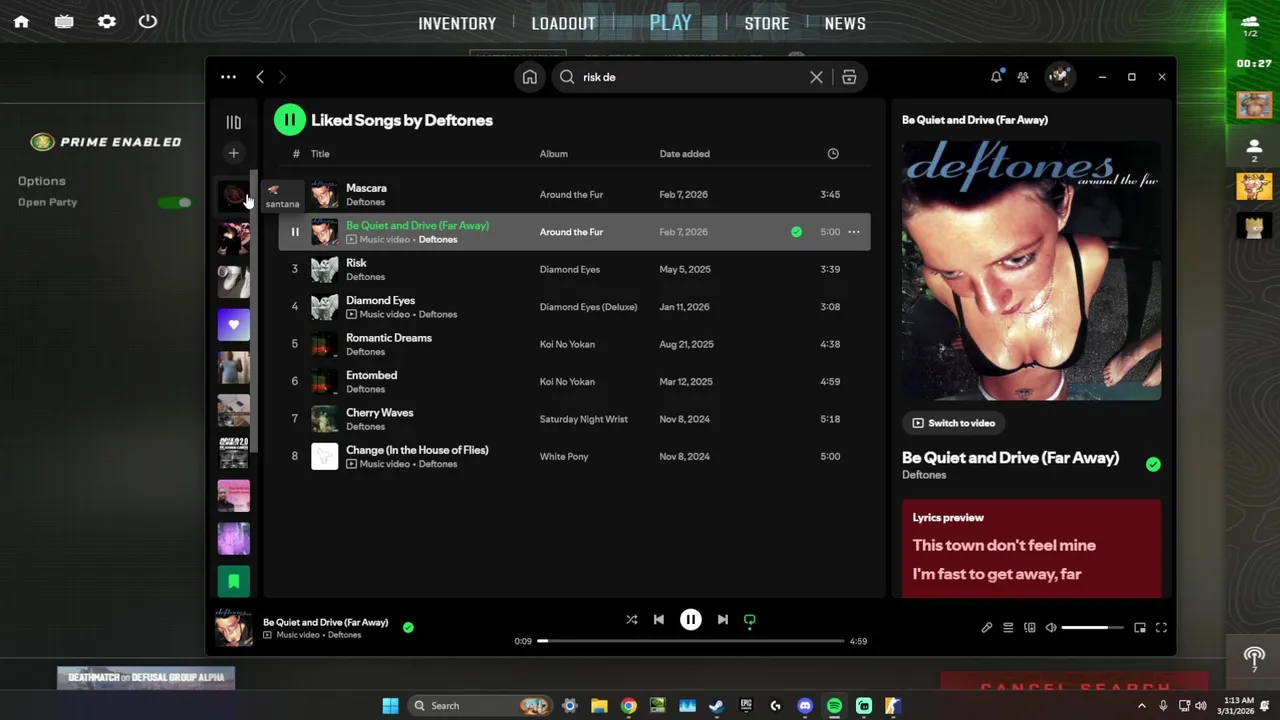Open Diamond Eyes (Deluxe) album link
1280x720 pixels.
588,307
